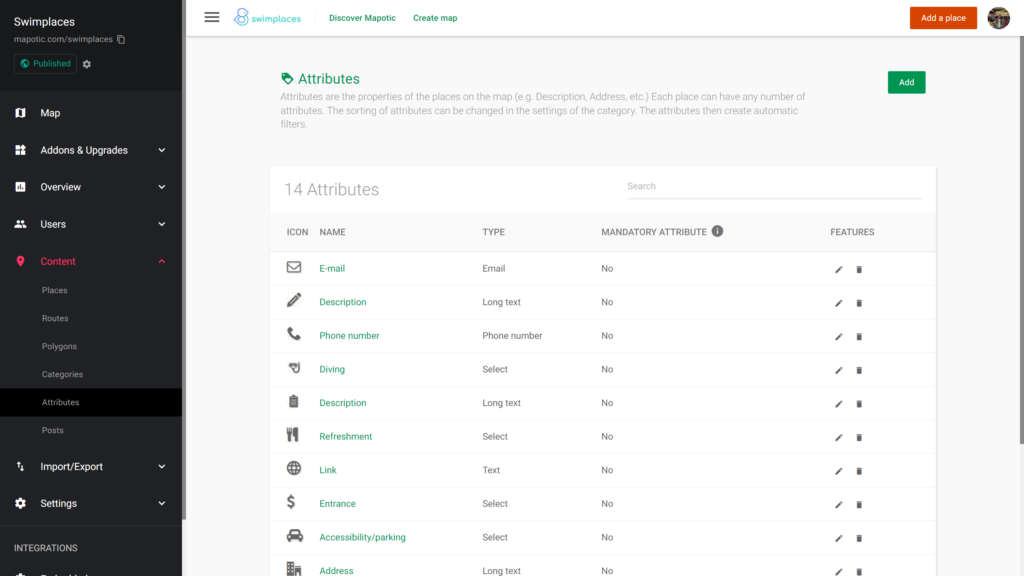The width and height of the screenshot is (1024, 576).
Task: Click the Accessibility/parking car icon
Action: tap(295, 536)
